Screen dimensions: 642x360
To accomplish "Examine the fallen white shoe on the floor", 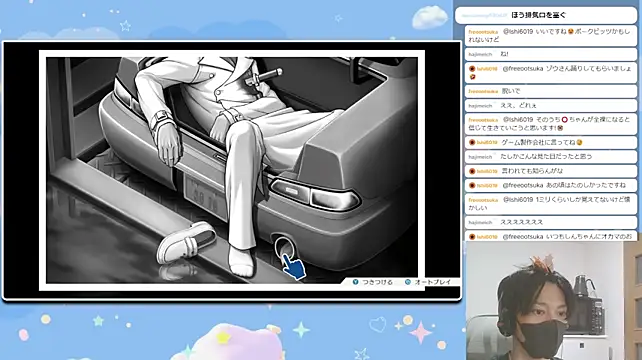I will (187, 242).
